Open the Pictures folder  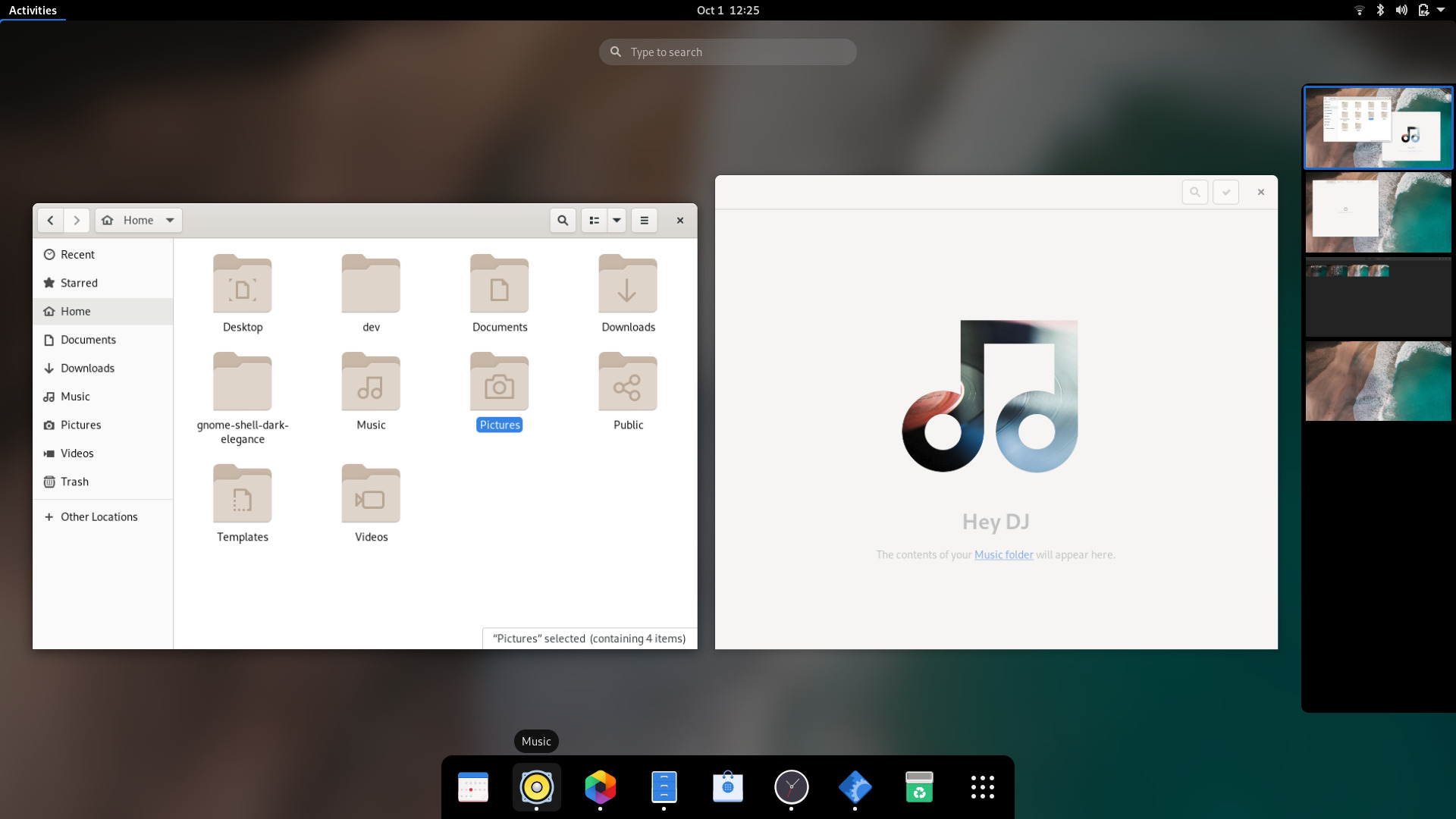click(499, 382)
